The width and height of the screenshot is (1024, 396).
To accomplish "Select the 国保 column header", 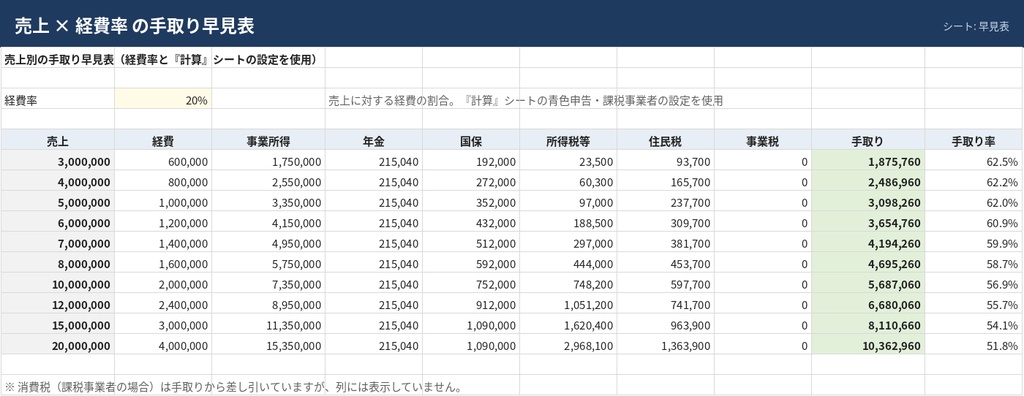I will point(471,140).
